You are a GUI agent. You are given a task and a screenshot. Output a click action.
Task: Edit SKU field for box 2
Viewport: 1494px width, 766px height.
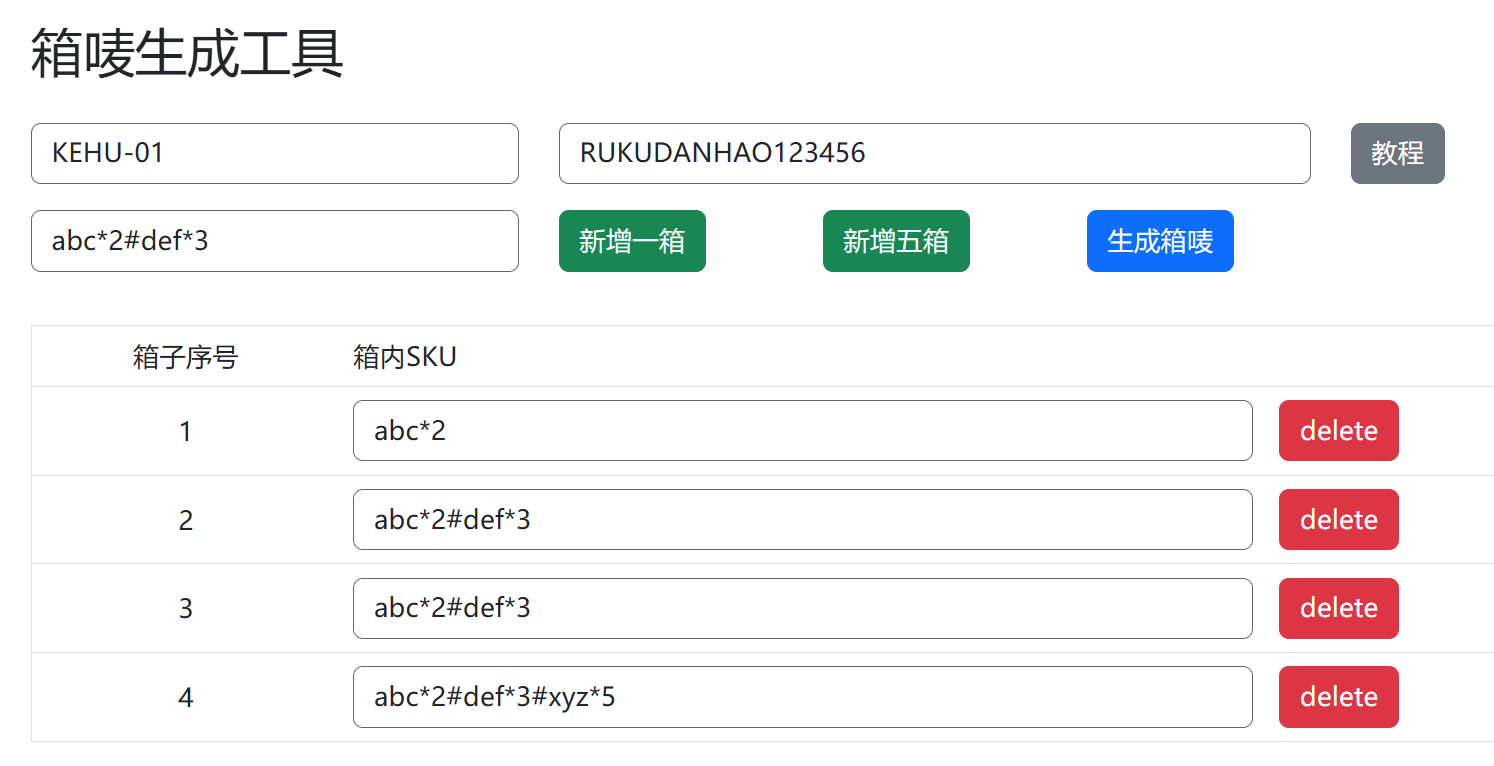tap(803, 519)
